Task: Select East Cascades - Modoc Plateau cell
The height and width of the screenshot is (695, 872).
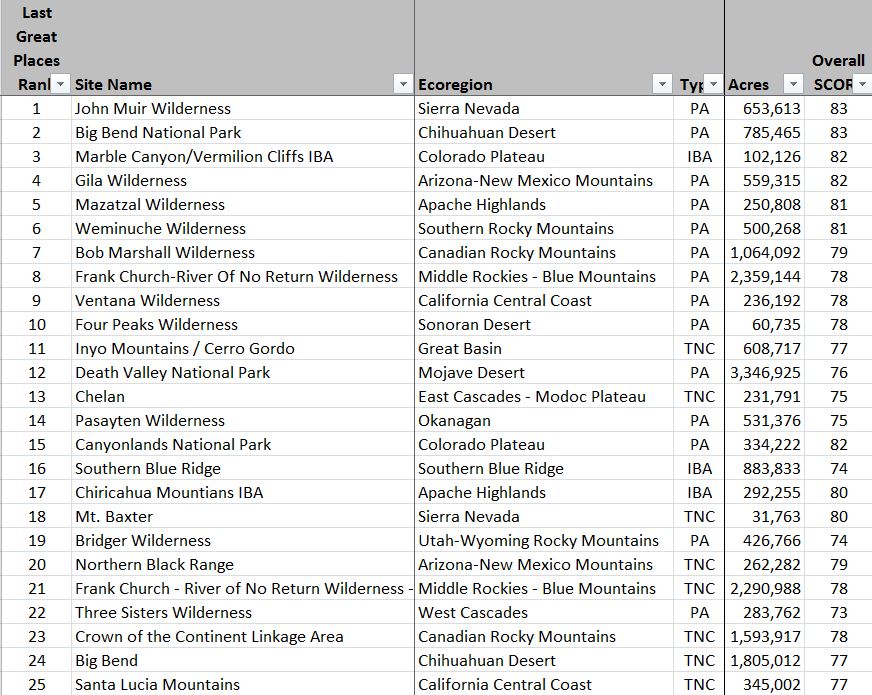Action: pyautogui.click(x=544, y=396)
